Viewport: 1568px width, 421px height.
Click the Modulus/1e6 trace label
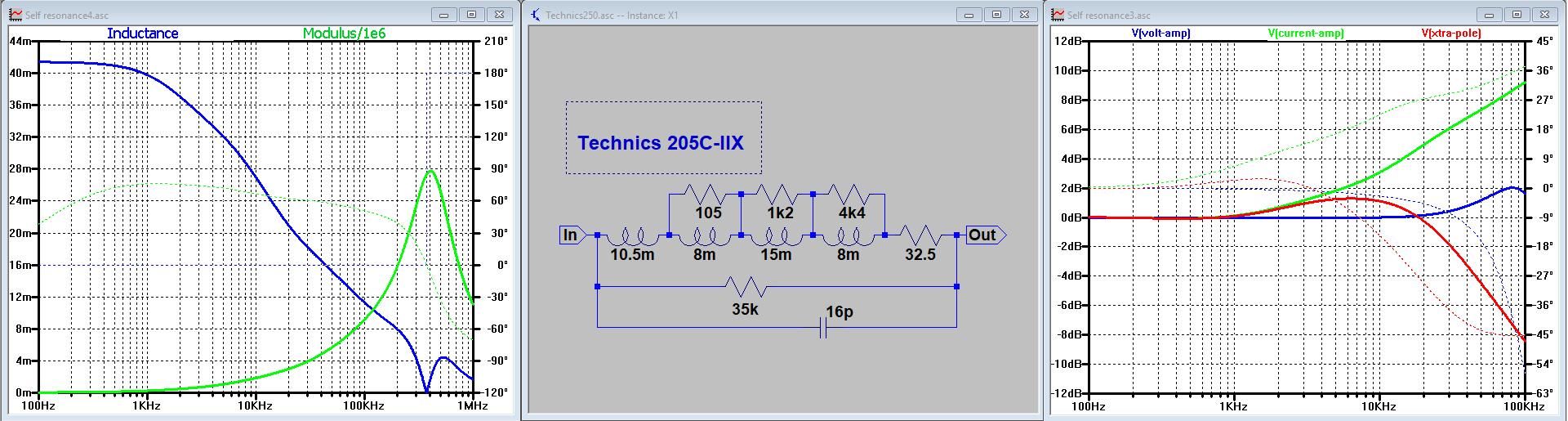[344, 34]
